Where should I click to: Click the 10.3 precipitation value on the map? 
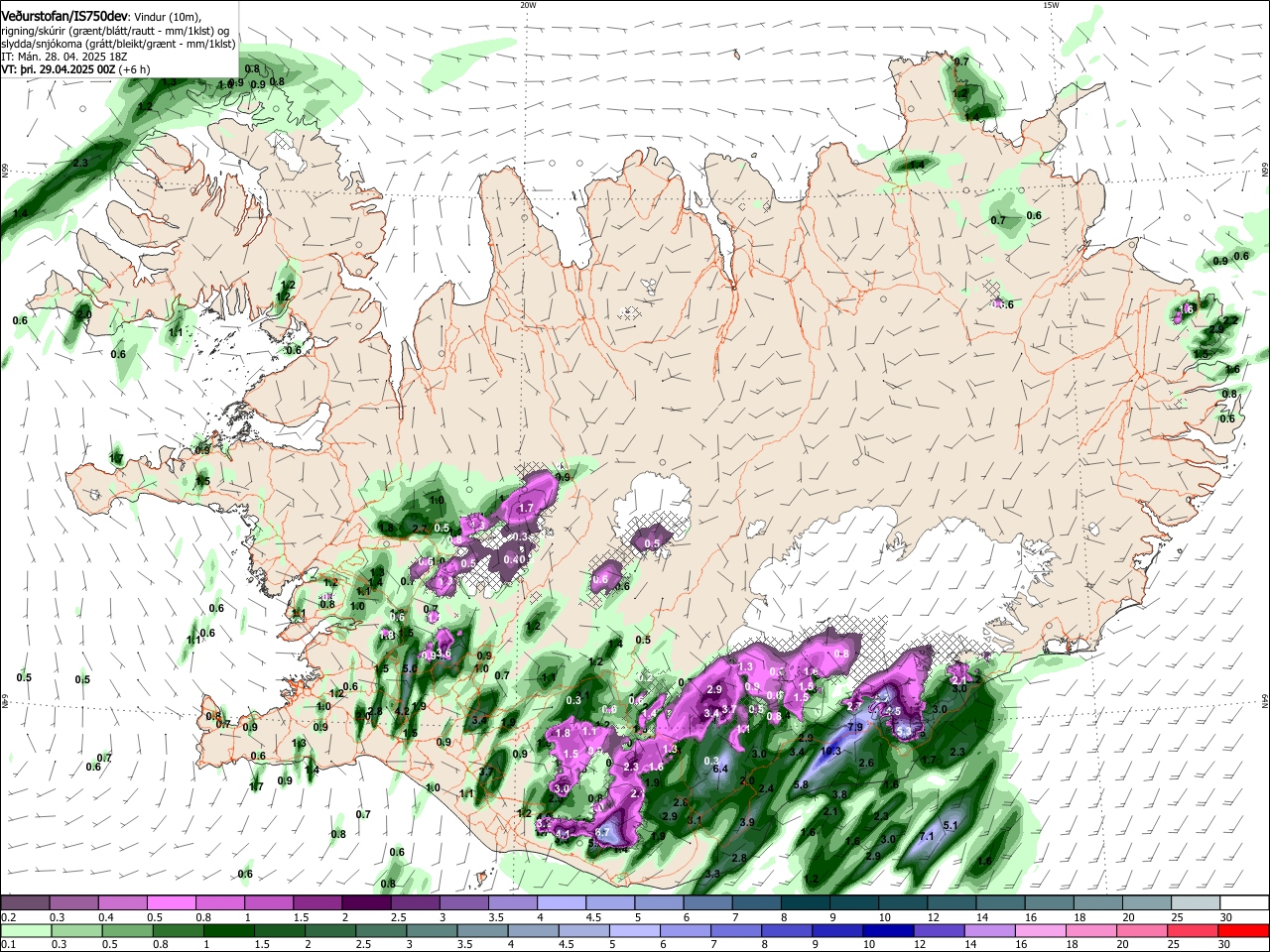[x=831, y=751]
